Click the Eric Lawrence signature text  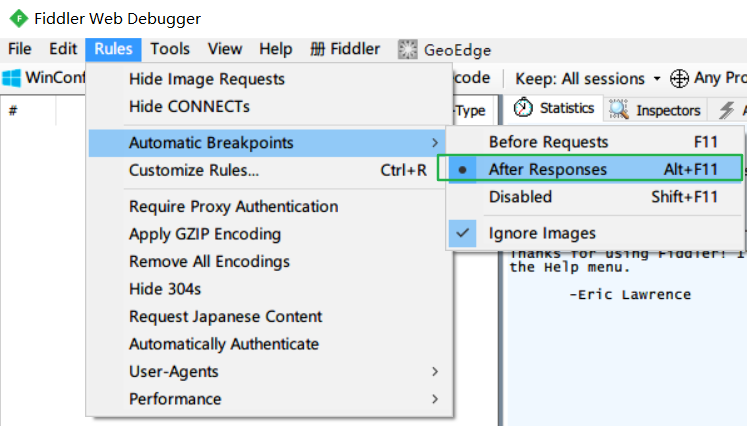tap(630, 295)
